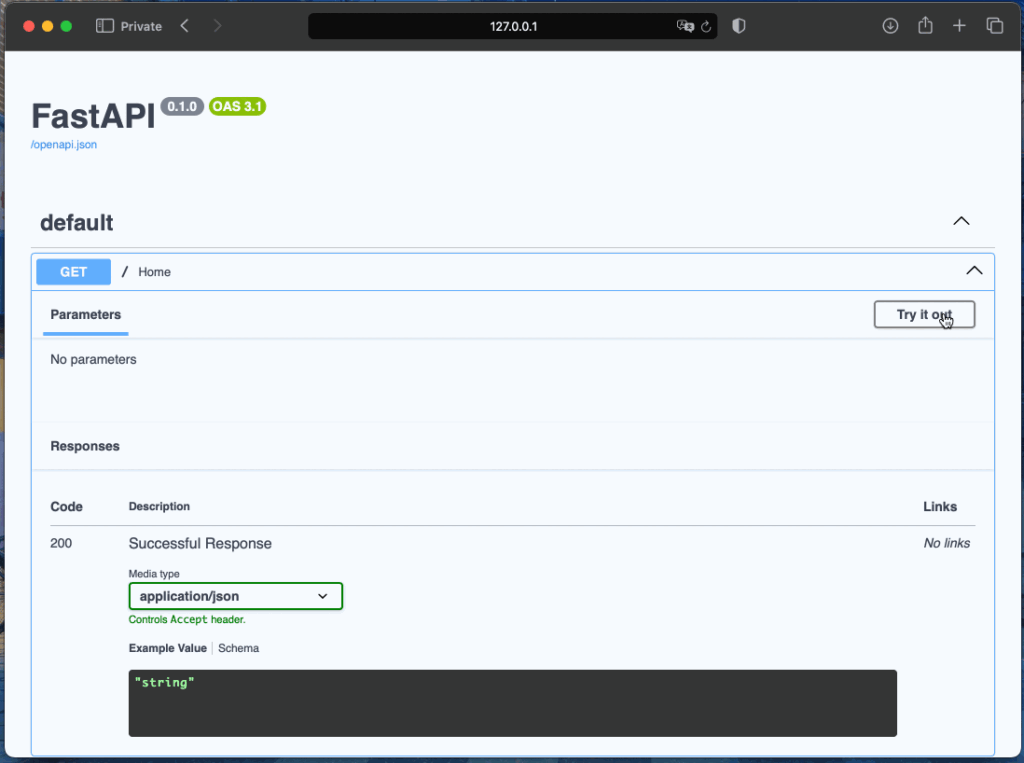Open the Media type application/json dropdown
The image size is (1024, 763).
click(x=235, y=596)
